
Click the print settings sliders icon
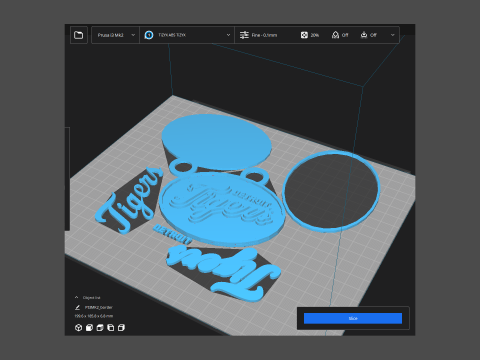tap(244, 35)
